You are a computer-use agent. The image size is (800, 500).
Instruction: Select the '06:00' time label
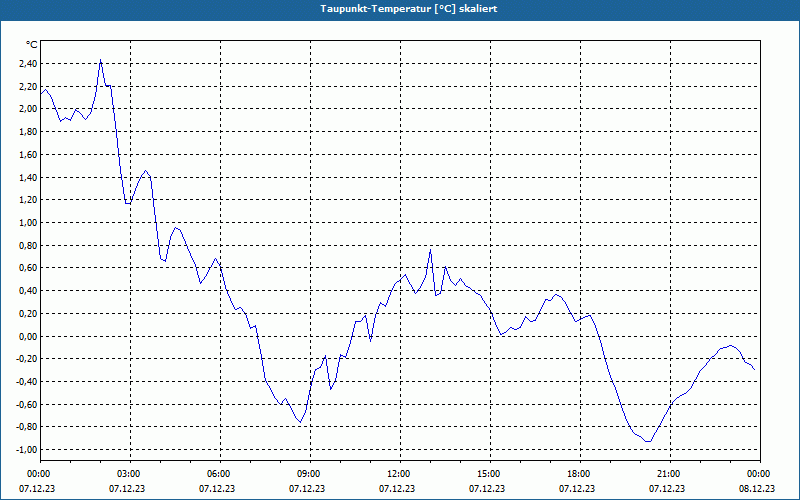click(220, 474)
